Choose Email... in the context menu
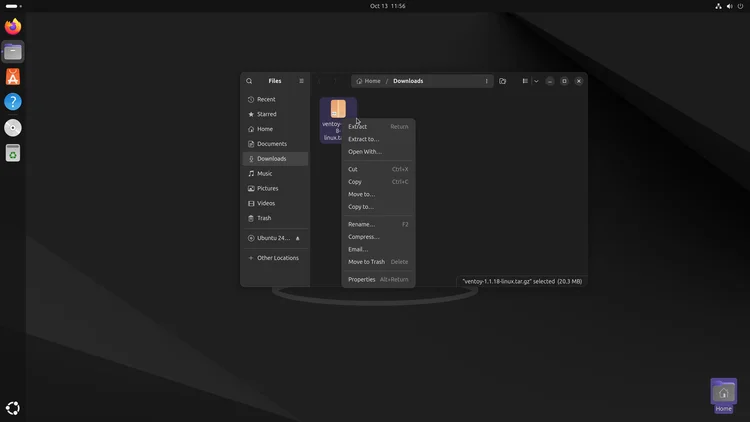Image resolution: width=750 pixels, height=422 pixels. pyautogui.click(x=378, y=249)
